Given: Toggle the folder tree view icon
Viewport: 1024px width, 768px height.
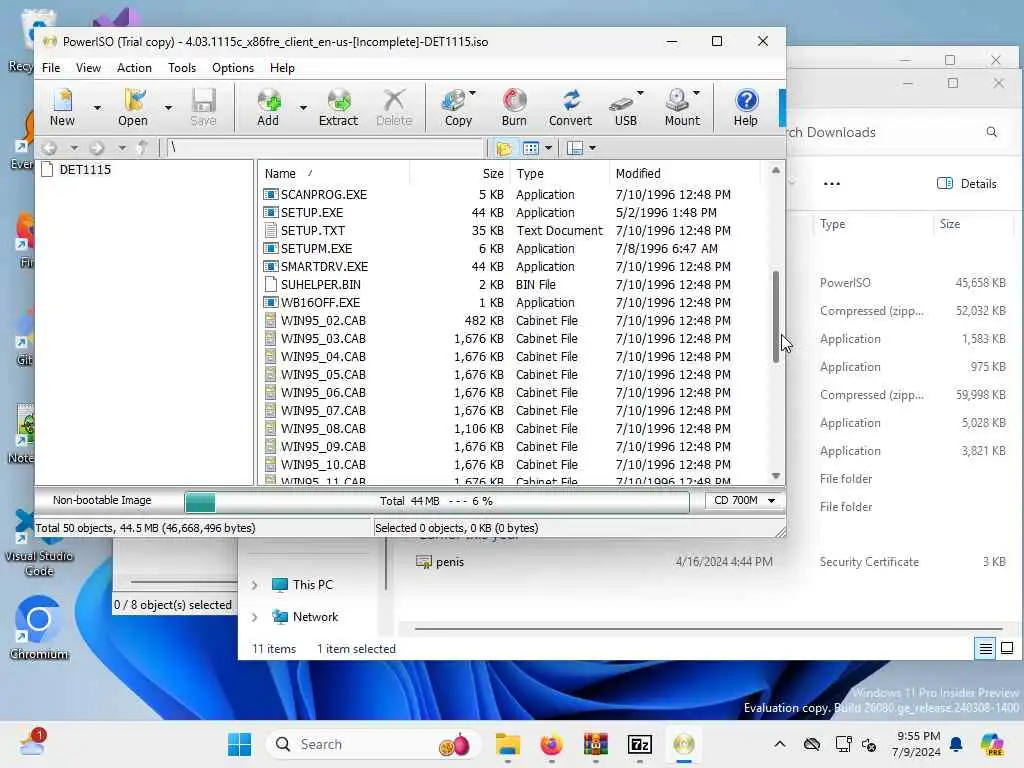Looking at the screenshot, I should tap(504, 148).
